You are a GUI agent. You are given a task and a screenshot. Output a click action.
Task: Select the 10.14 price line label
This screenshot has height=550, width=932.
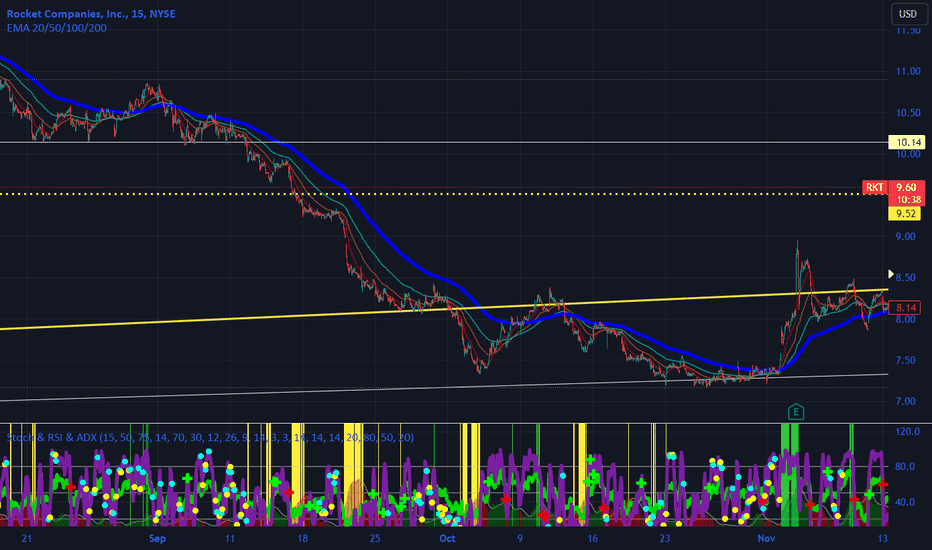tap(907, 142)
